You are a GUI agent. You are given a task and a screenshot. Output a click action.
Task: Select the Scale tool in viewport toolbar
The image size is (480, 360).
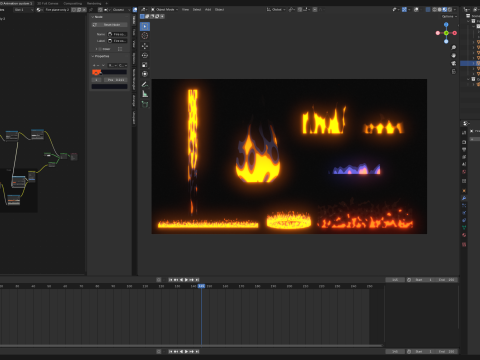145,65
